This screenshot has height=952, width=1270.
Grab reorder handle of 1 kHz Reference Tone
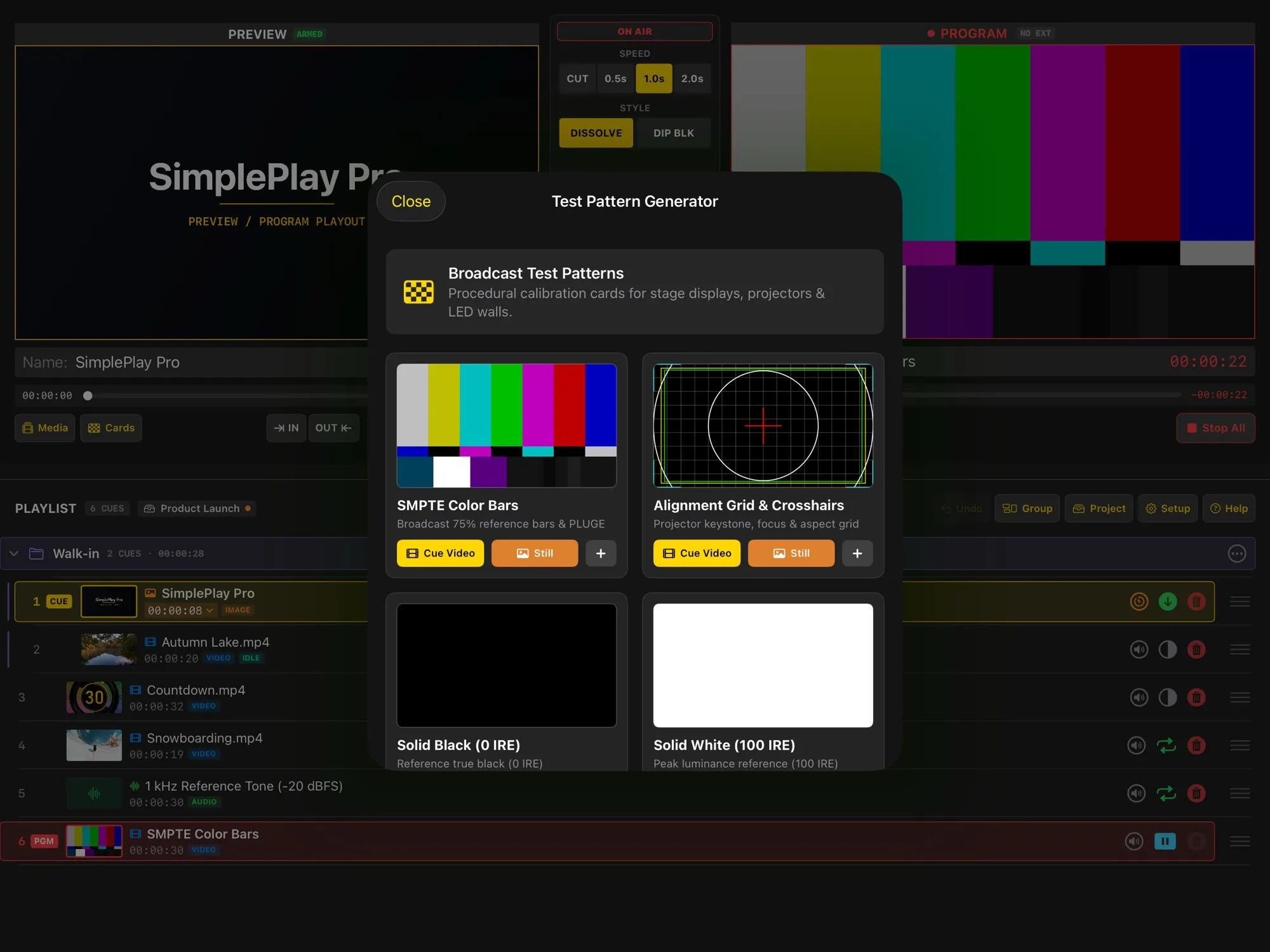(x=1240, y=793)
